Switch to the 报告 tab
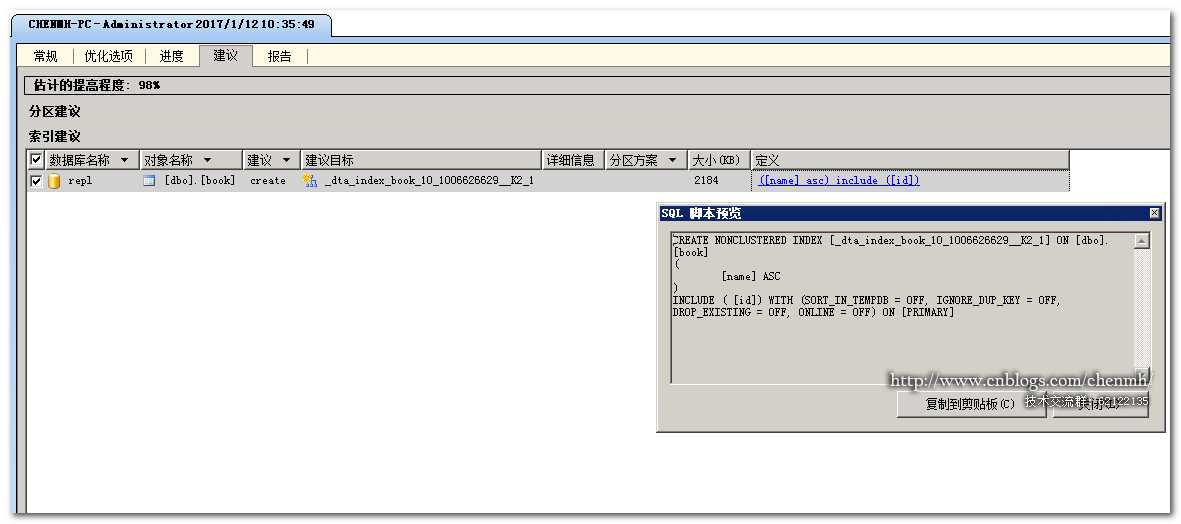 (279, 56)
